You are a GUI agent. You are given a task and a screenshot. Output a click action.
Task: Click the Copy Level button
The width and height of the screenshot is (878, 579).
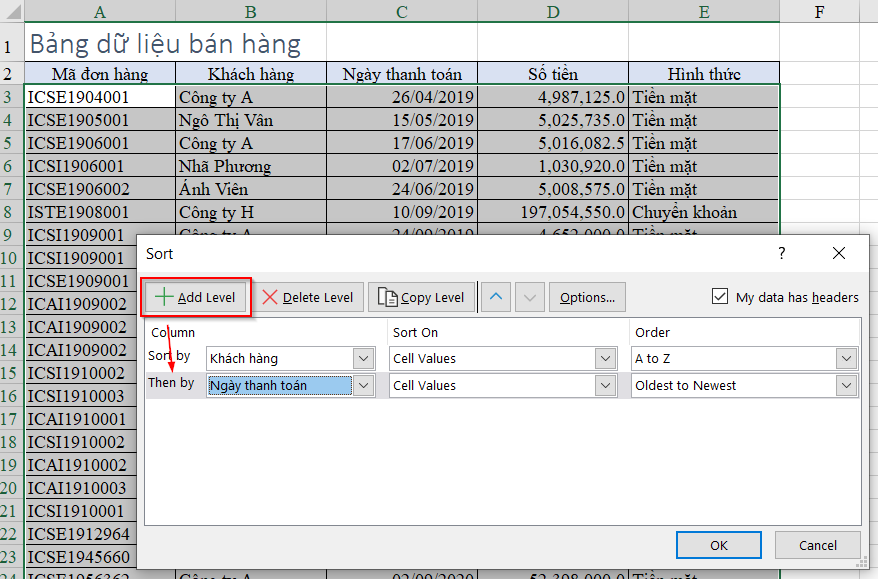(x=422, y=297)
